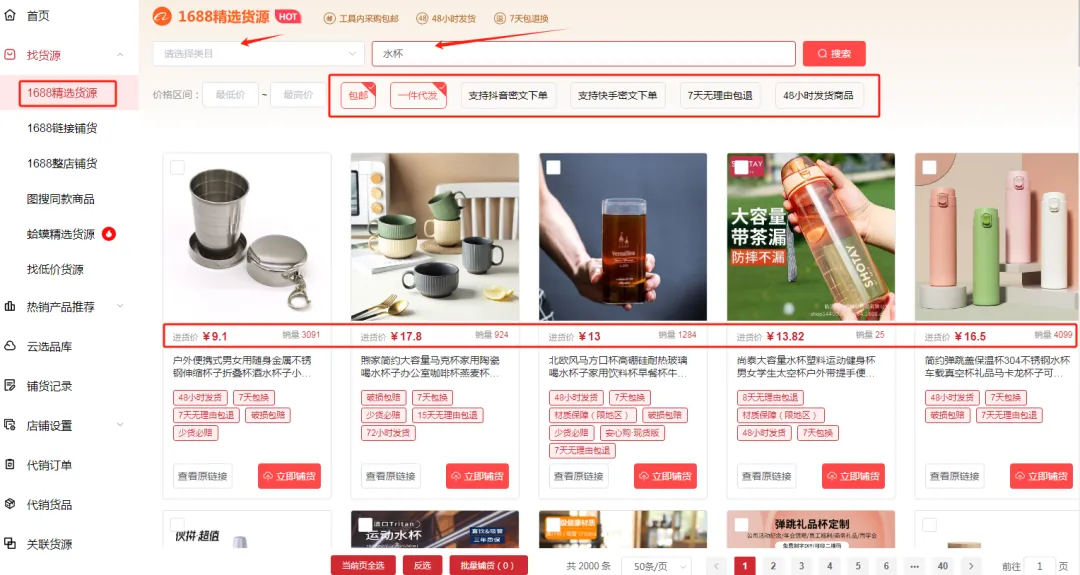Click the 关联货源 link icon
1080x575 pixels.
[x=10, y=543]
